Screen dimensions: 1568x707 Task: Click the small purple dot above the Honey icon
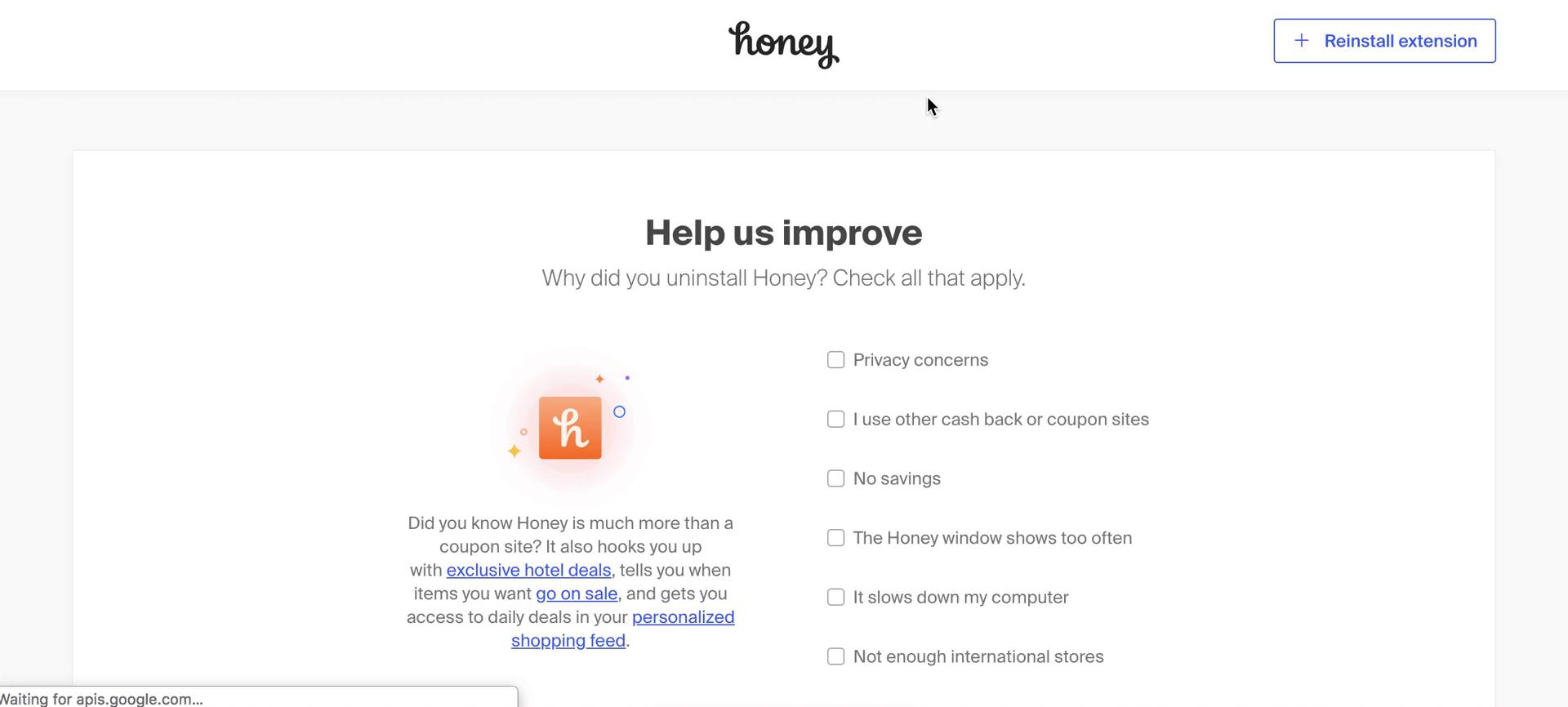[627, 377]
